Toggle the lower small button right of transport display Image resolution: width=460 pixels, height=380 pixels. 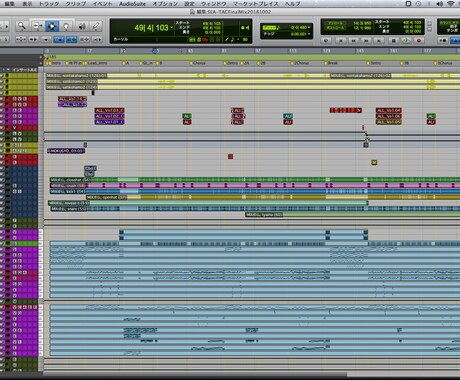pos(429,30)
